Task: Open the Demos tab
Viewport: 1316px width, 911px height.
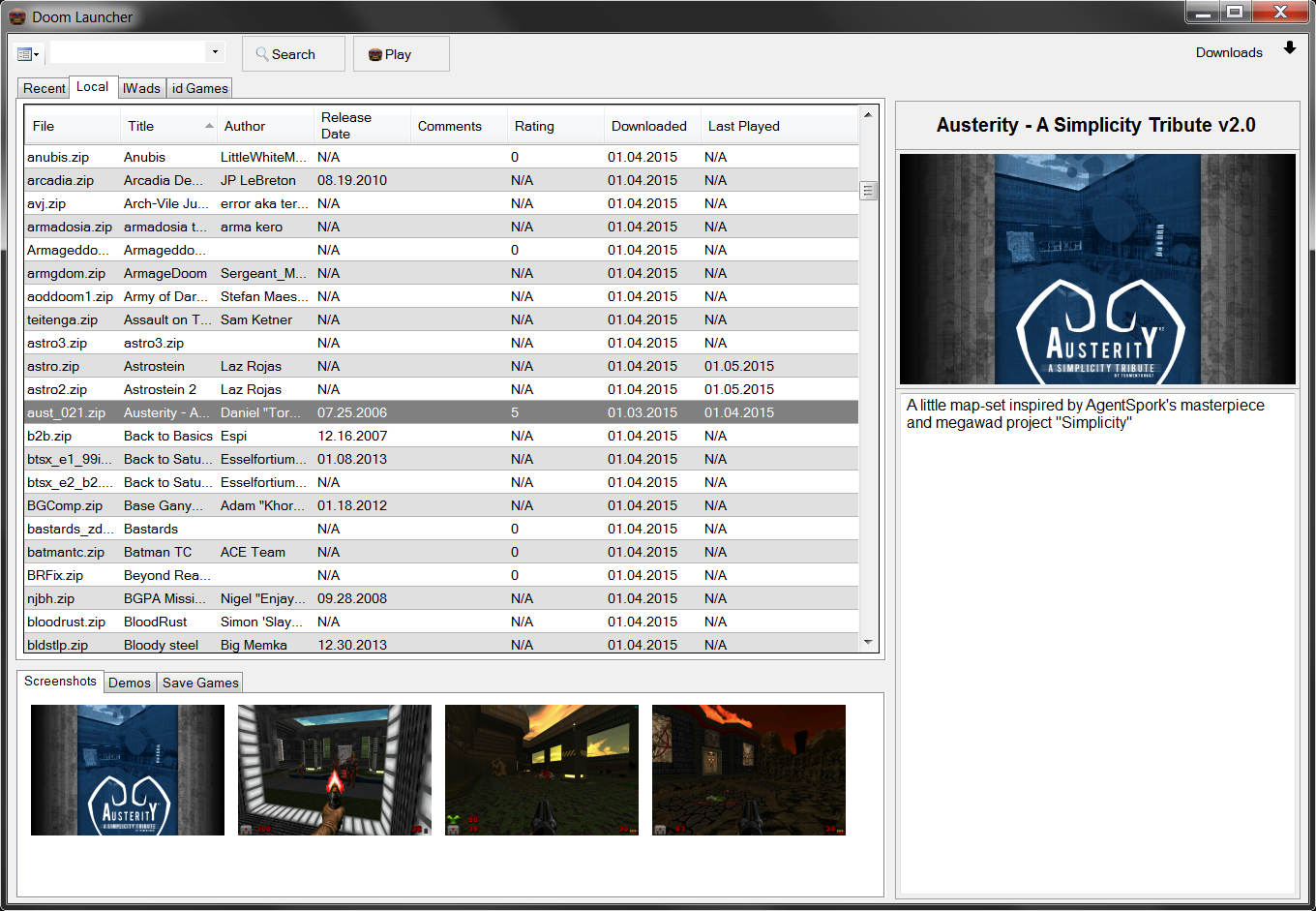Action: point(130,683)
